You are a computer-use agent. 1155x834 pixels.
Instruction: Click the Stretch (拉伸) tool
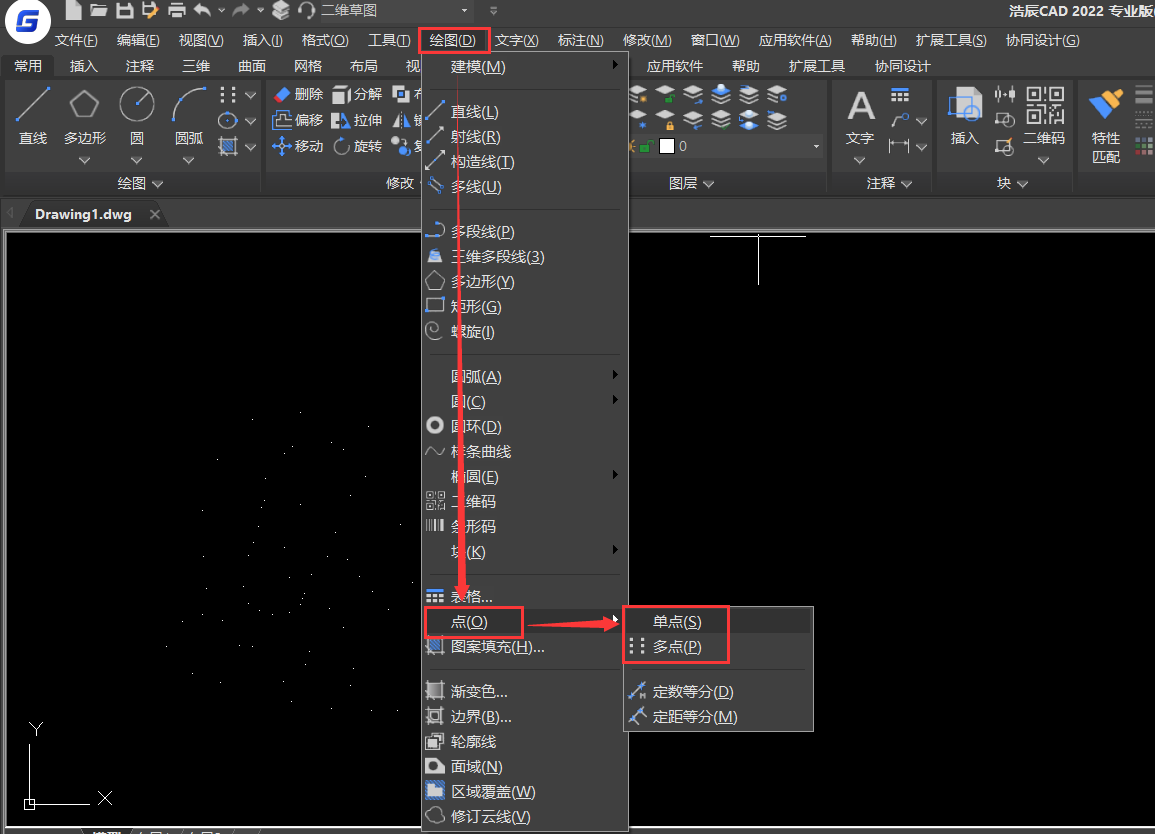[357, 120]
